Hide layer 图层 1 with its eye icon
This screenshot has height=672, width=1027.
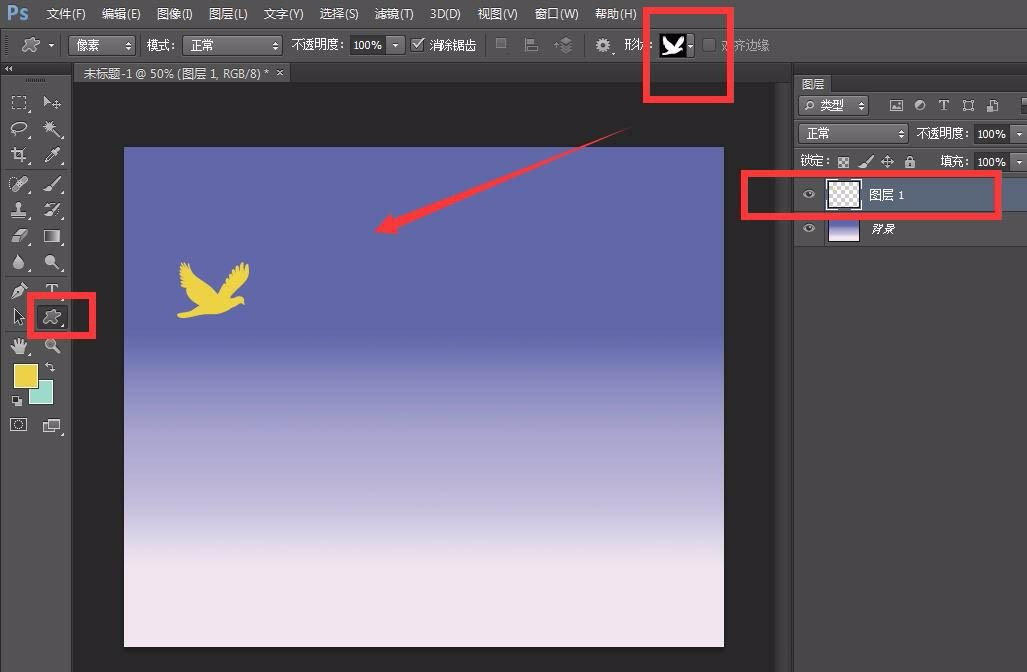click(809, 194)
